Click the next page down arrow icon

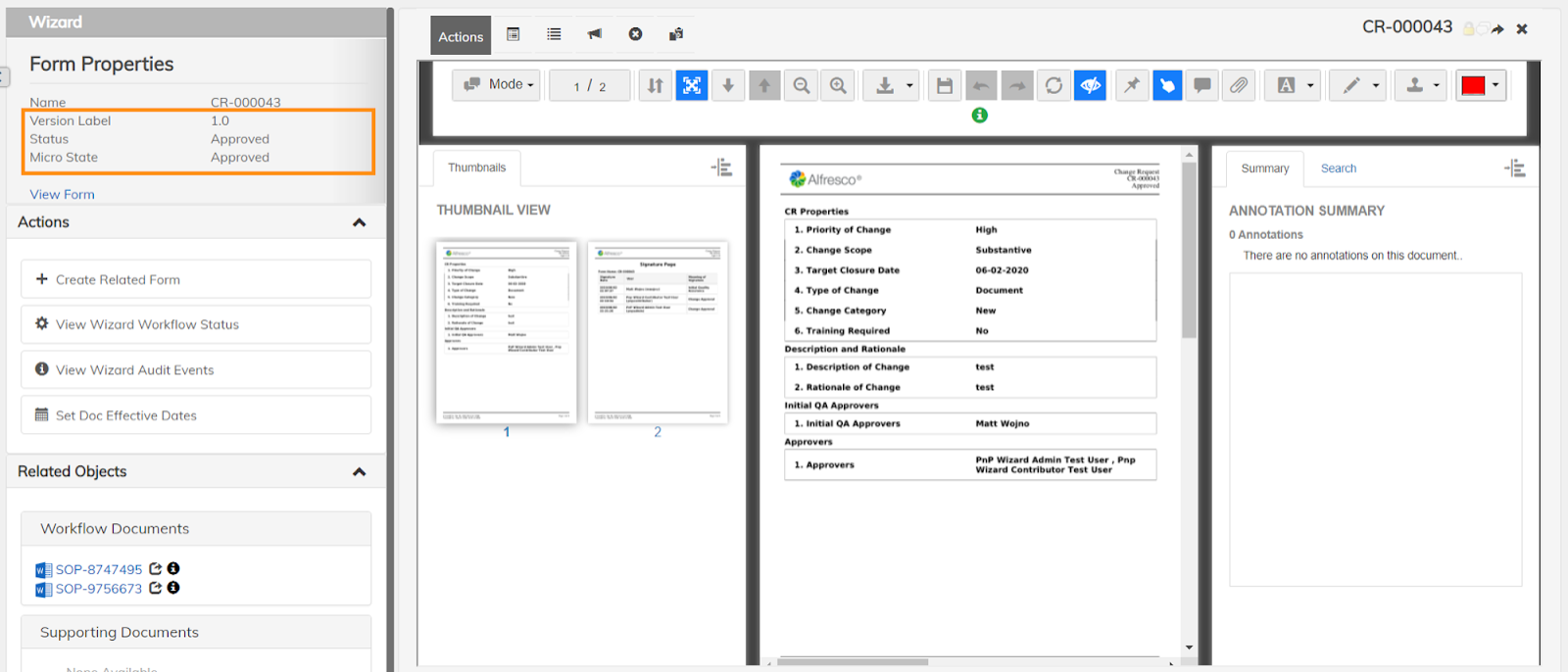coord(728,85)
